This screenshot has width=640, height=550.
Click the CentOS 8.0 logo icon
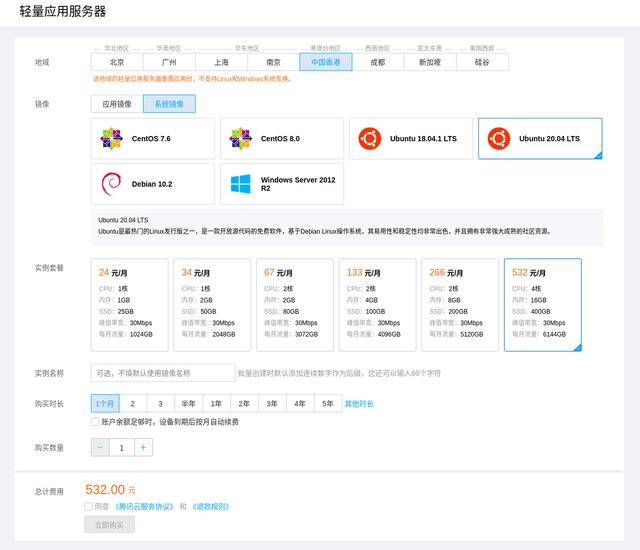[x=241, y=139]
